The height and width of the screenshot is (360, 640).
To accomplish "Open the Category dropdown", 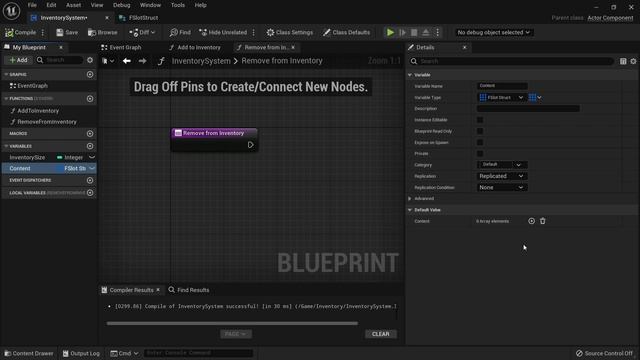I will (502, 164).
